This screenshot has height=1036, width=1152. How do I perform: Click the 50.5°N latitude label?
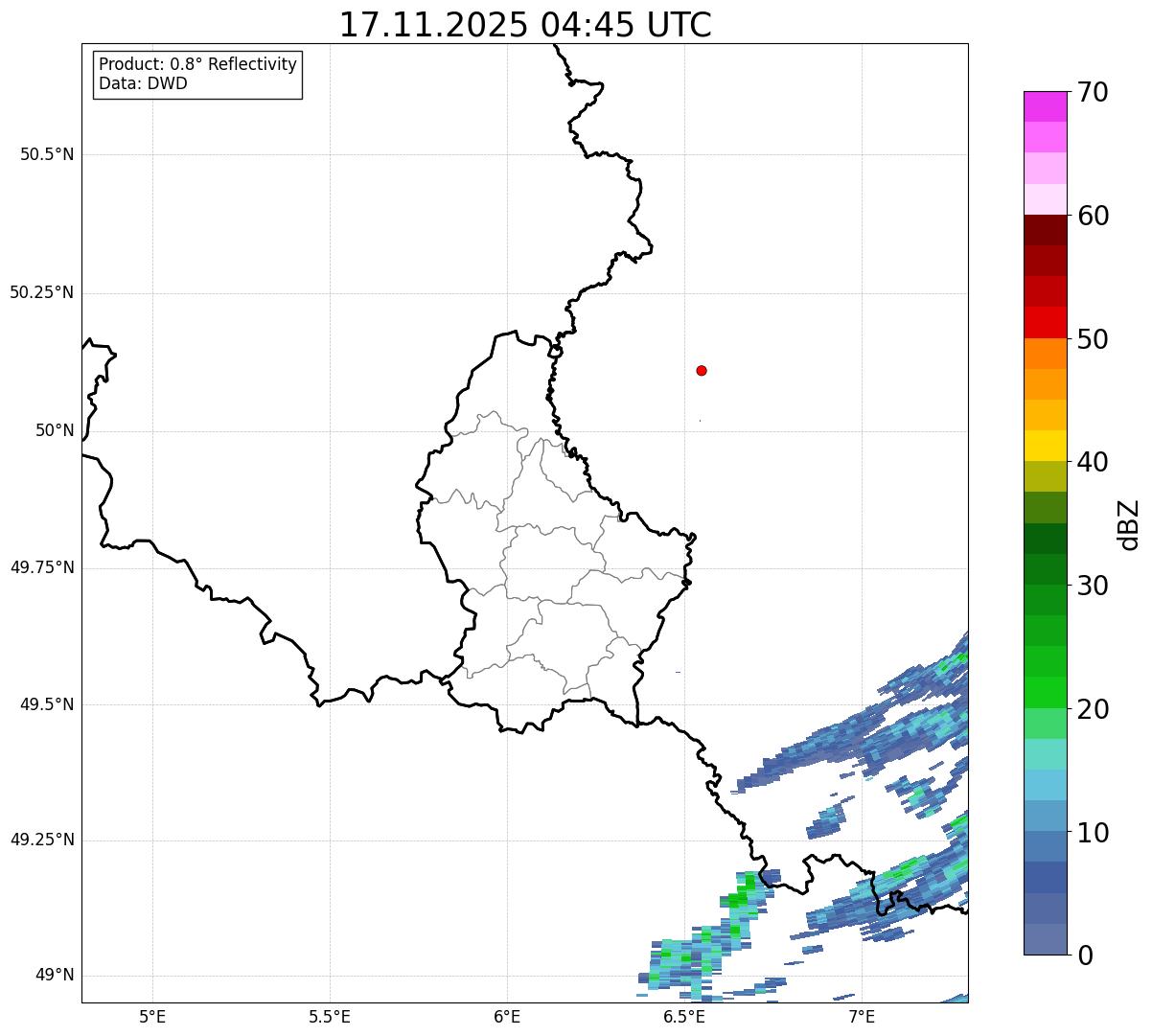[x=47, y=154]
